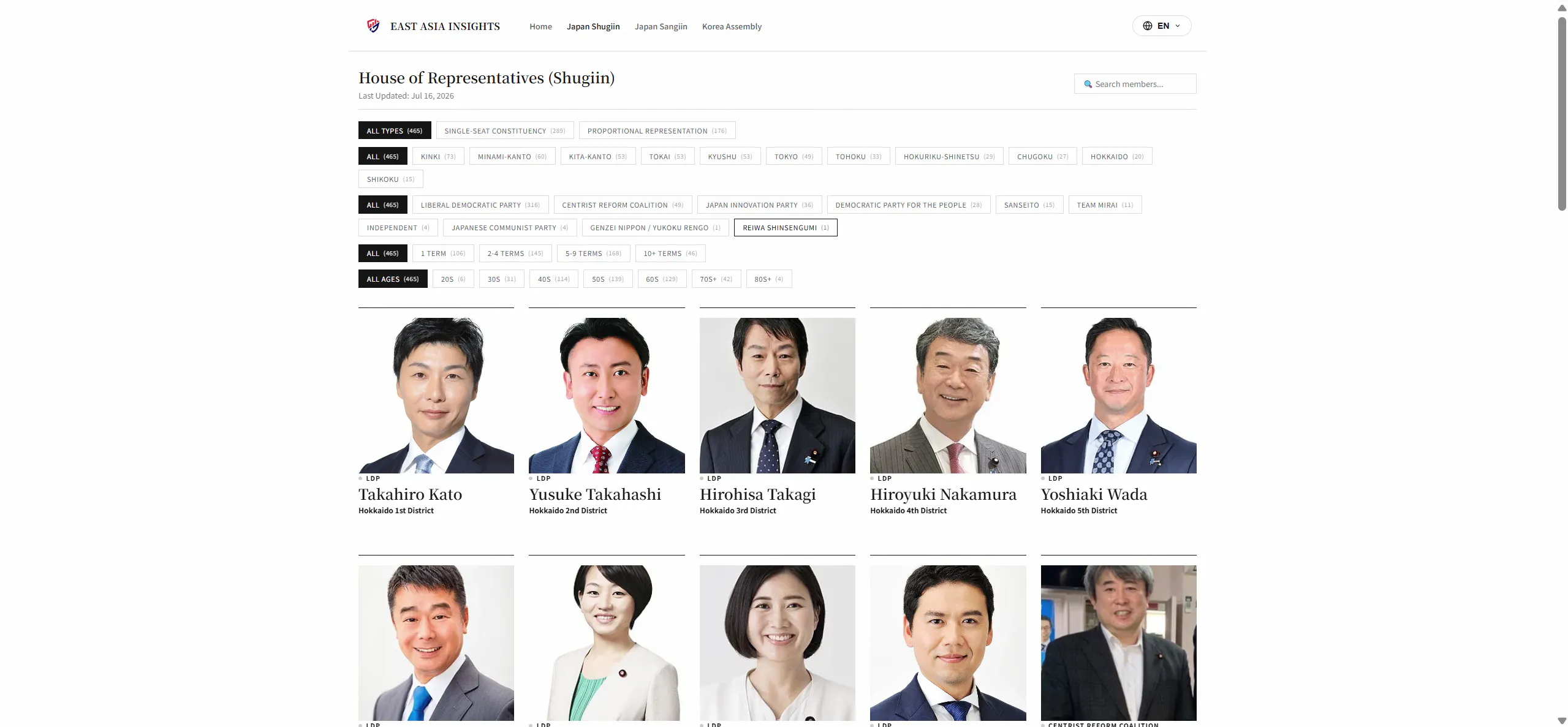Filter ages by 60s
This screenshot has height=727, width=1568.
tap(662, 279)
